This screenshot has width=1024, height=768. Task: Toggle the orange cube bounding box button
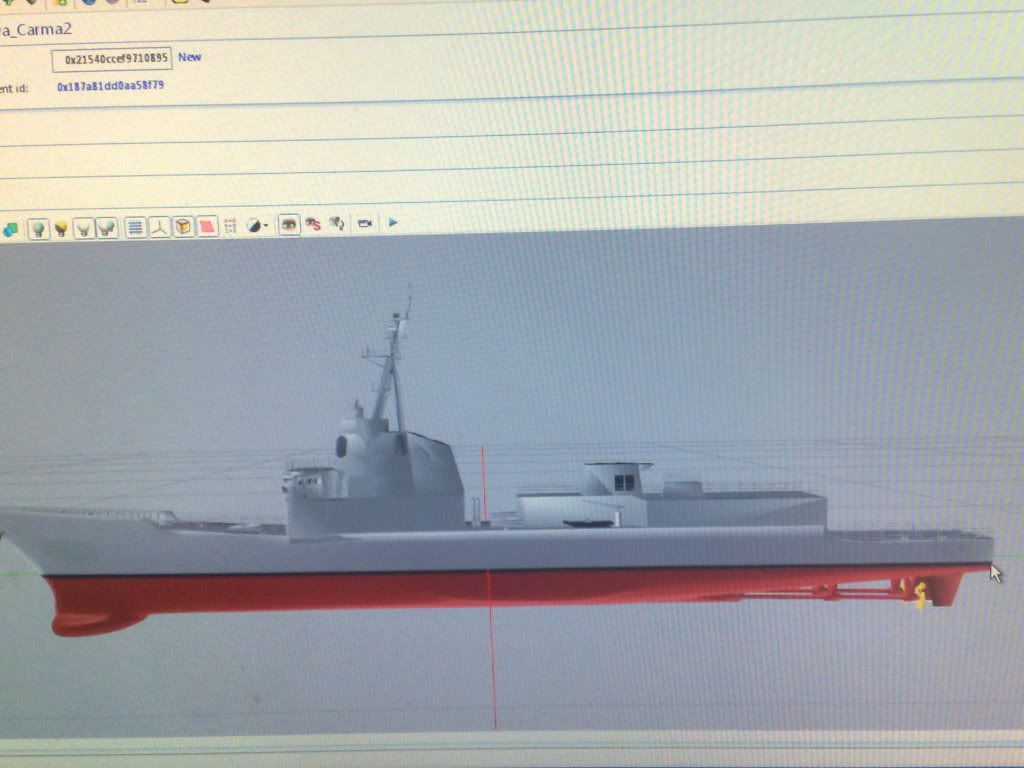click(184, 226)
